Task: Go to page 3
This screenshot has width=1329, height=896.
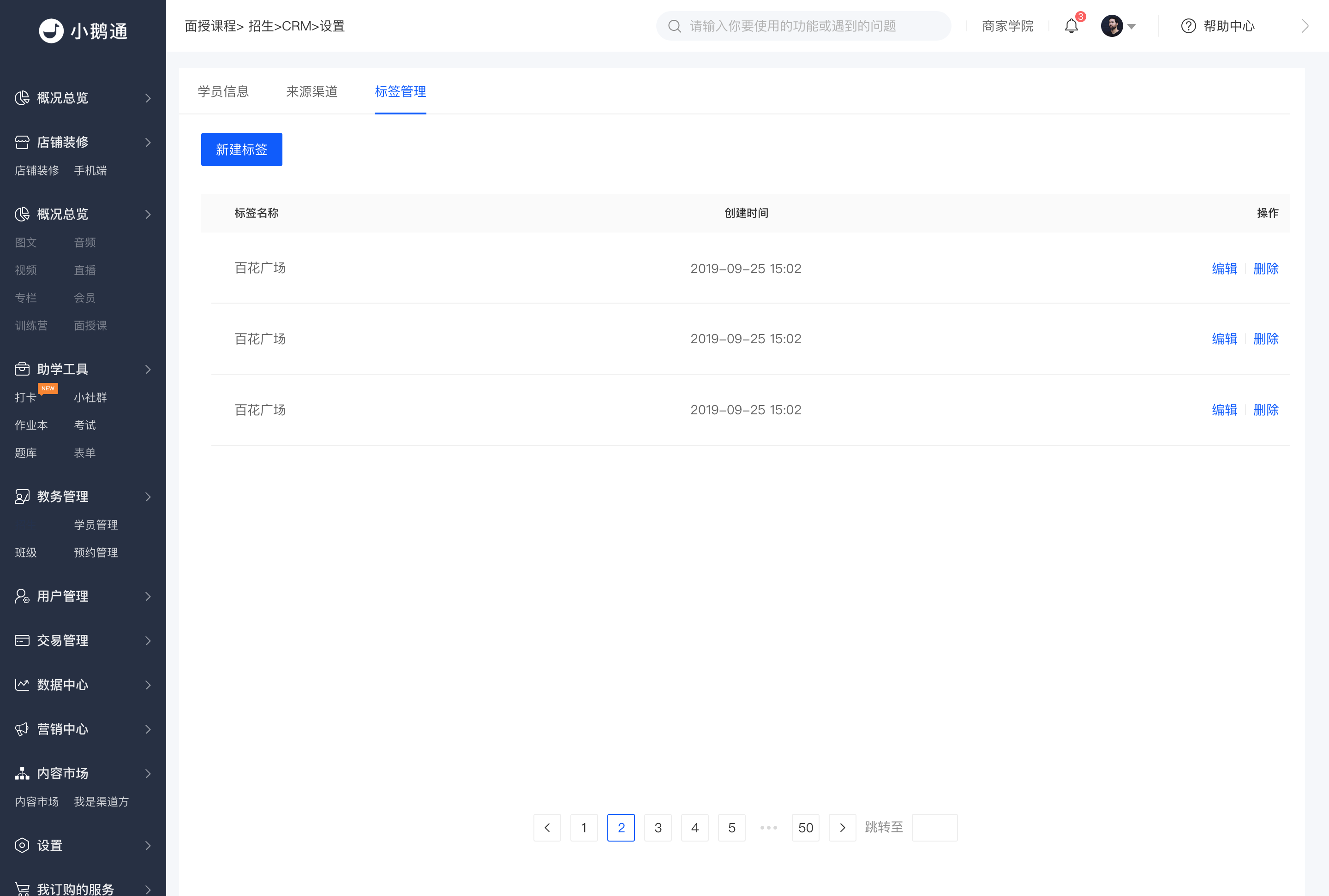Action: (658, 827)
